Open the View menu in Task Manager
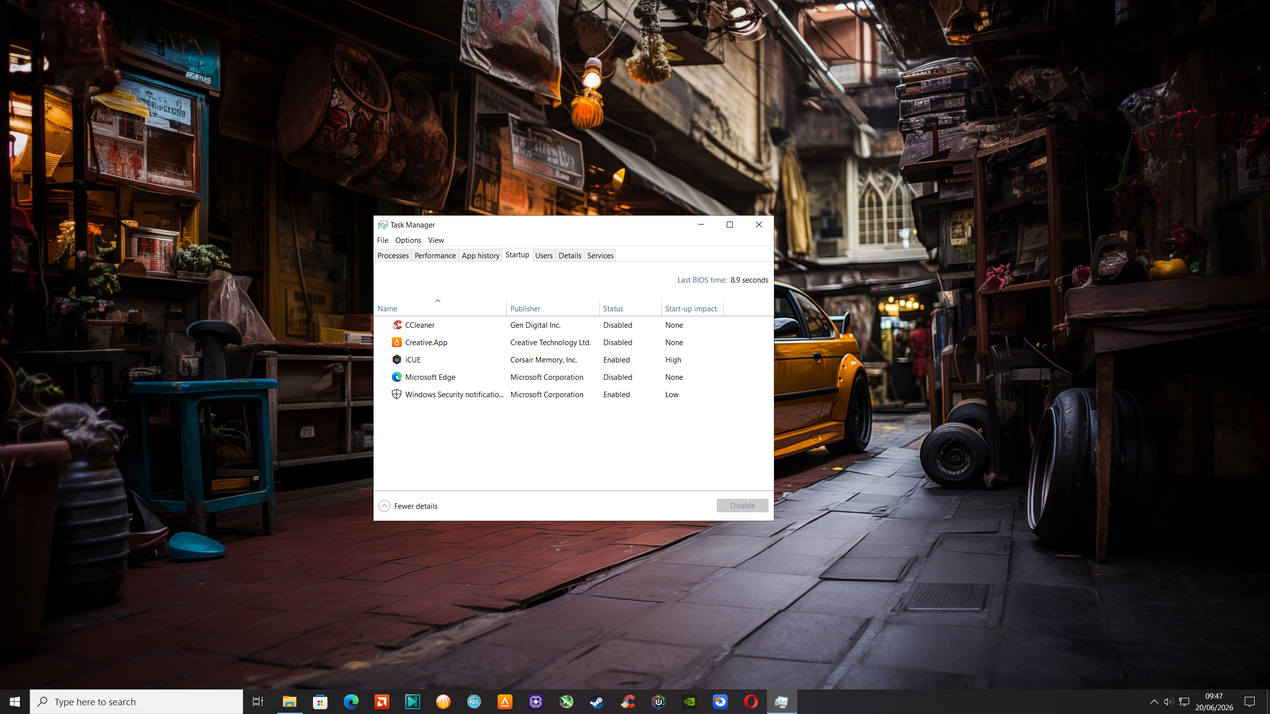 pos(436,240)
